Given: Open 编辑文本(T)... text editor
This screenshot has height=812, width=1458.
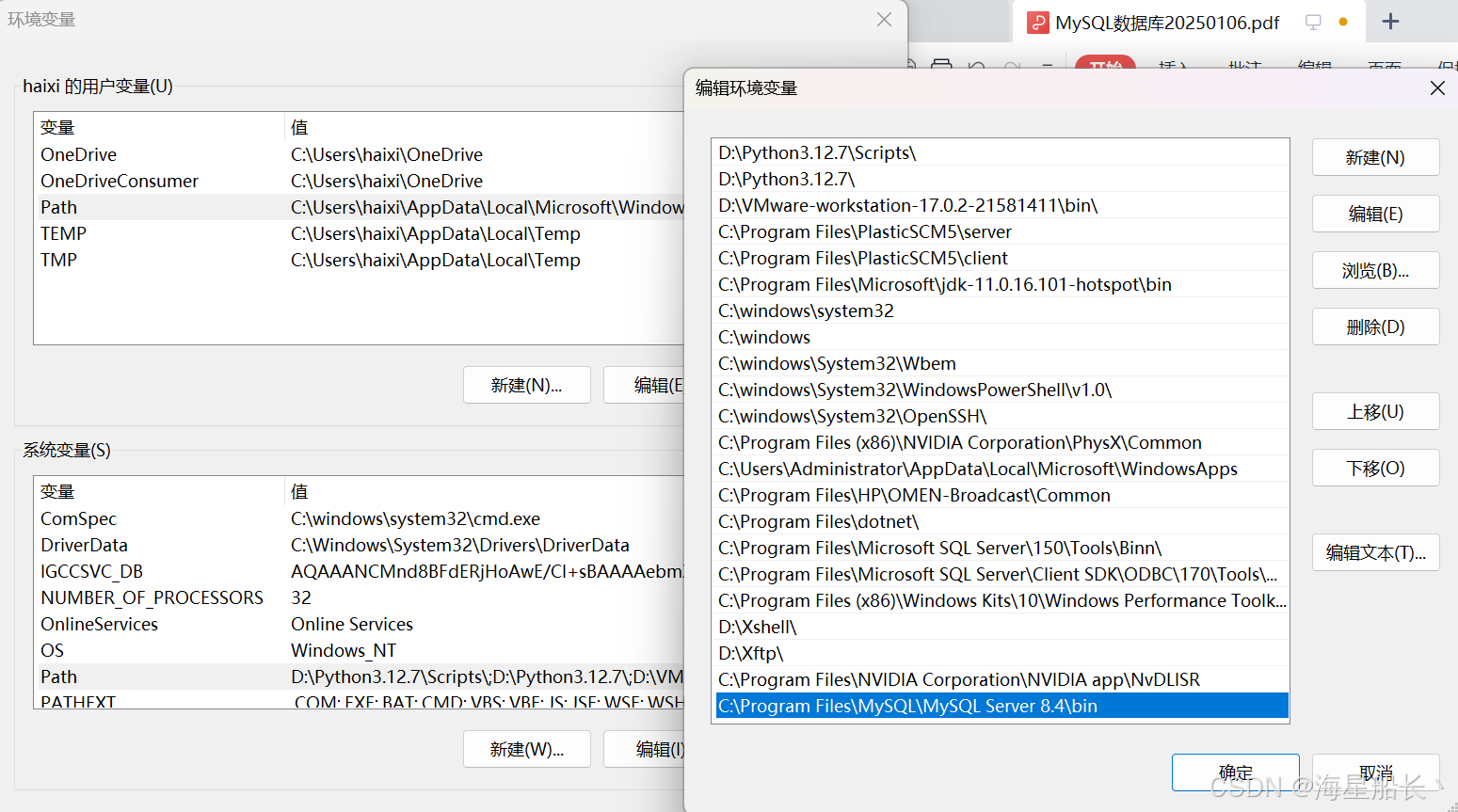Looking at the screenshot, I should pyautogui.click(x=1375, y=552).
